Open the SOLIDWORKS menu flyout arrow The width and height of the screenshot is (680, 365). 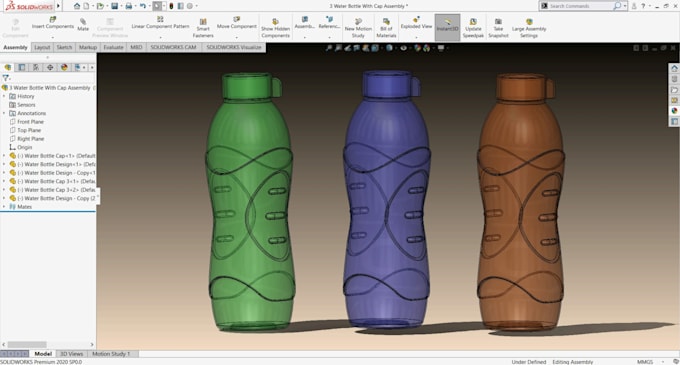point(59,6)
